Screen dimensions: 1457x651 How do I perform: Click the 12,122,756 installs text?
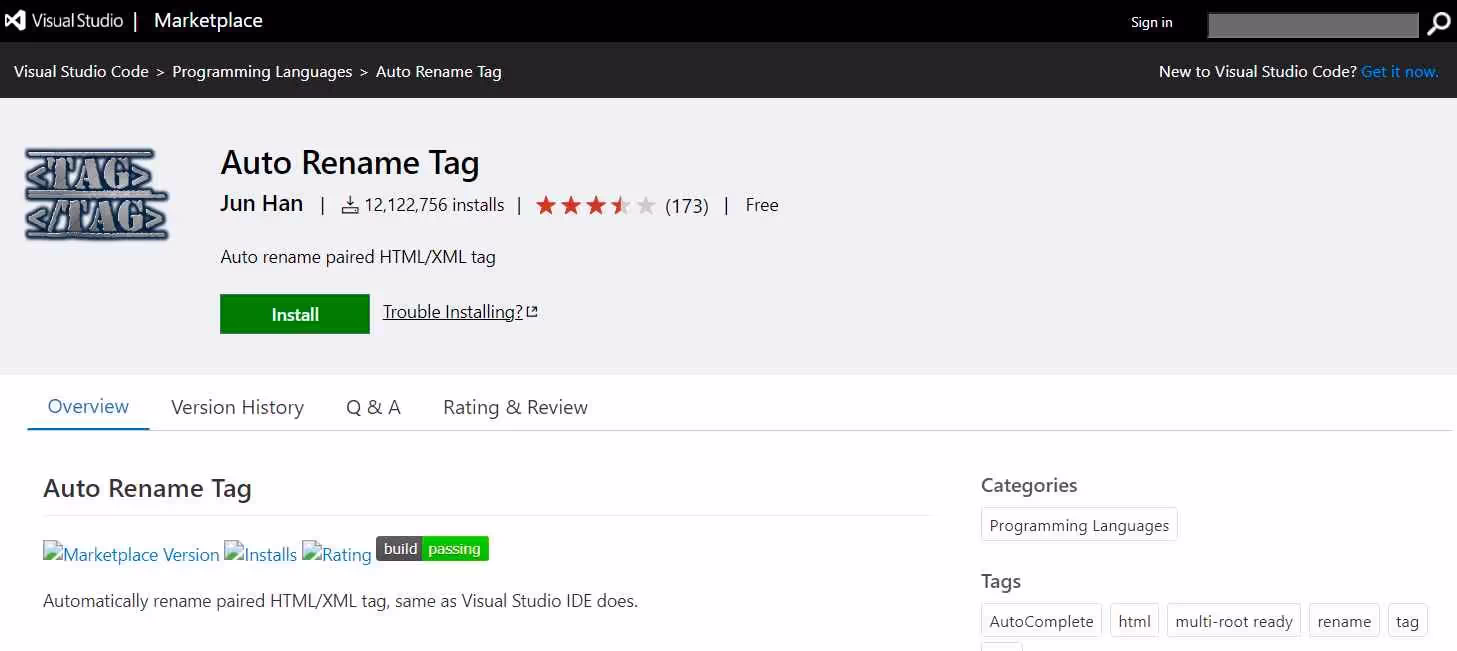434,205
